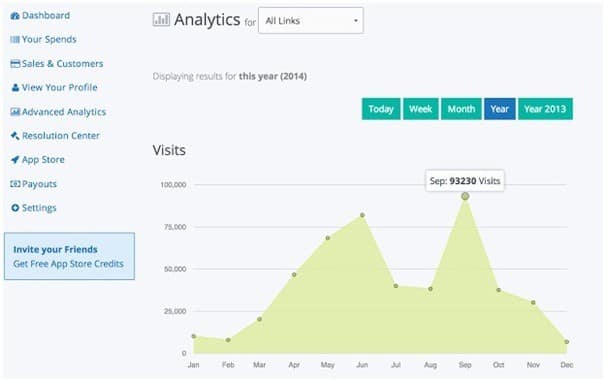Screen dimensions: 607x381
Task: Click the Sales & Customers card icon
Action: tap(15, 64)
